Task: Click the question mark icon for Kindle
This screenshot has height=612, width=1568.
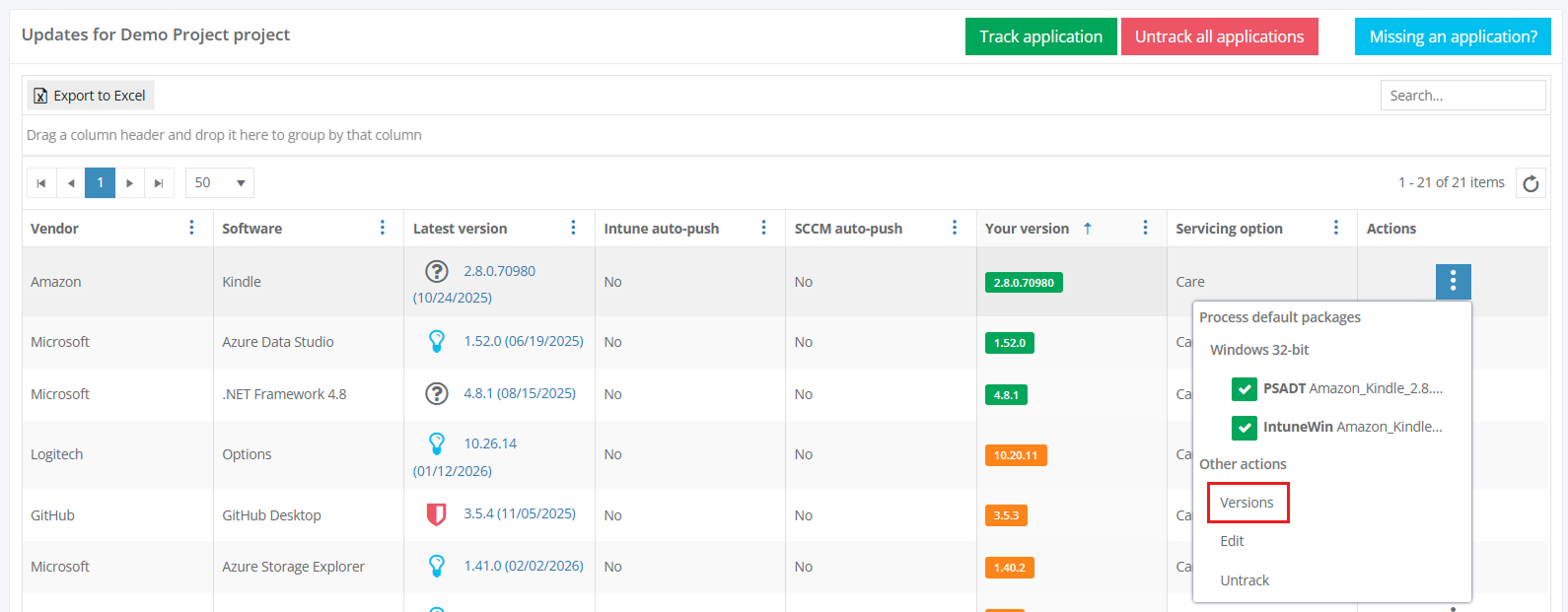Action: coord(436,271)
